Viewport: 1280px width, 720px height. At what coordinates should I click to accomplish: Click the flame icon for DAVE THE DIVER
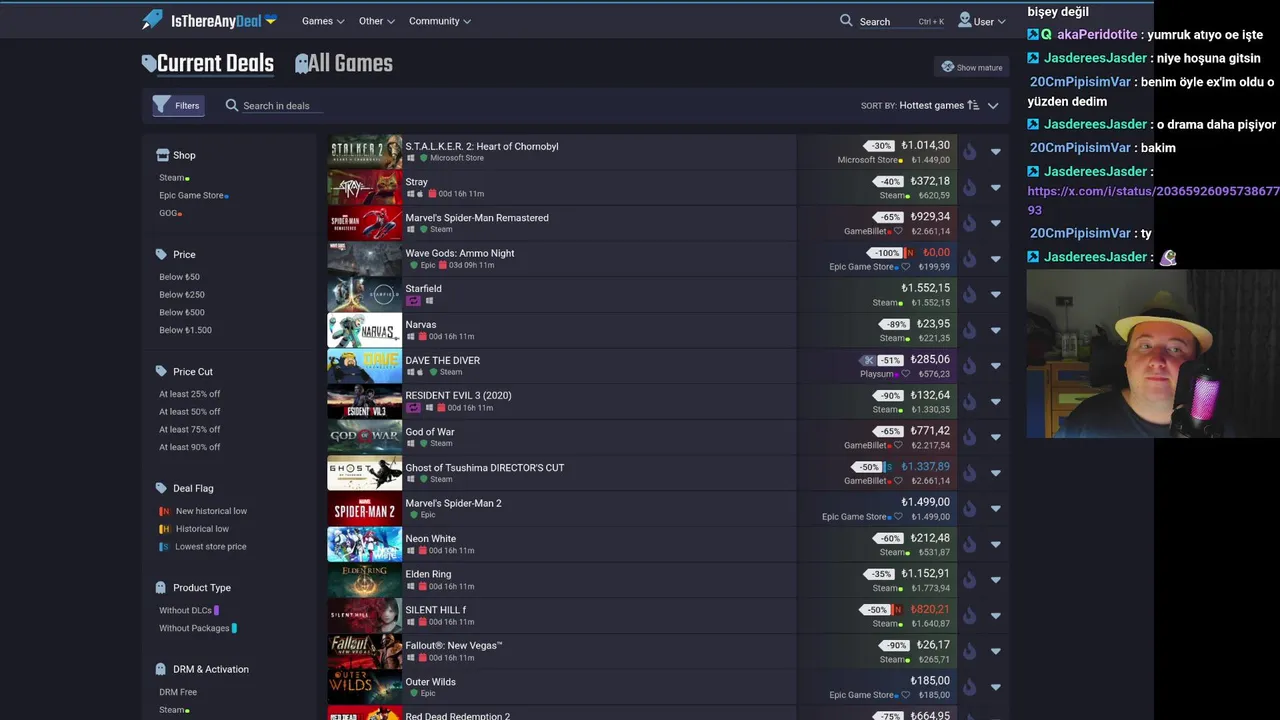click(969, 366)
